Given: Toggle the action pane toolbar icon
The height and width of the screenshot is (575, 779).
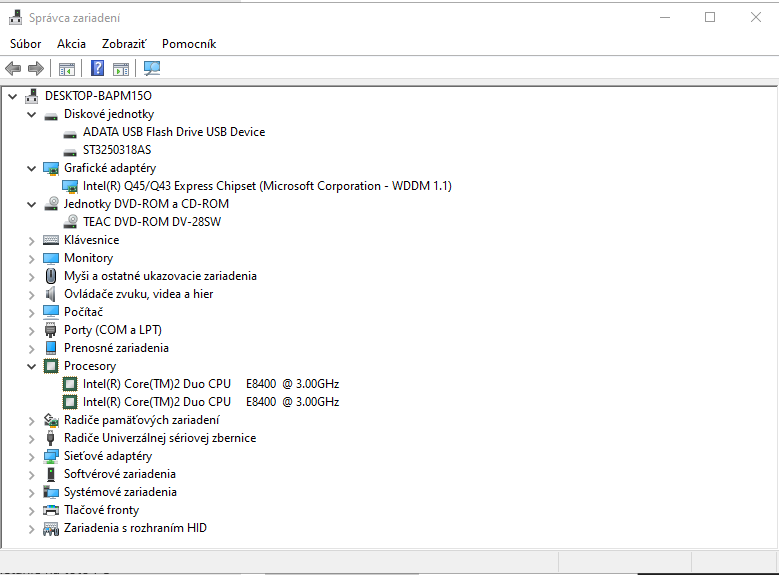Looking at the screenshot, I should pyautogui.click(x=121, y=69).
